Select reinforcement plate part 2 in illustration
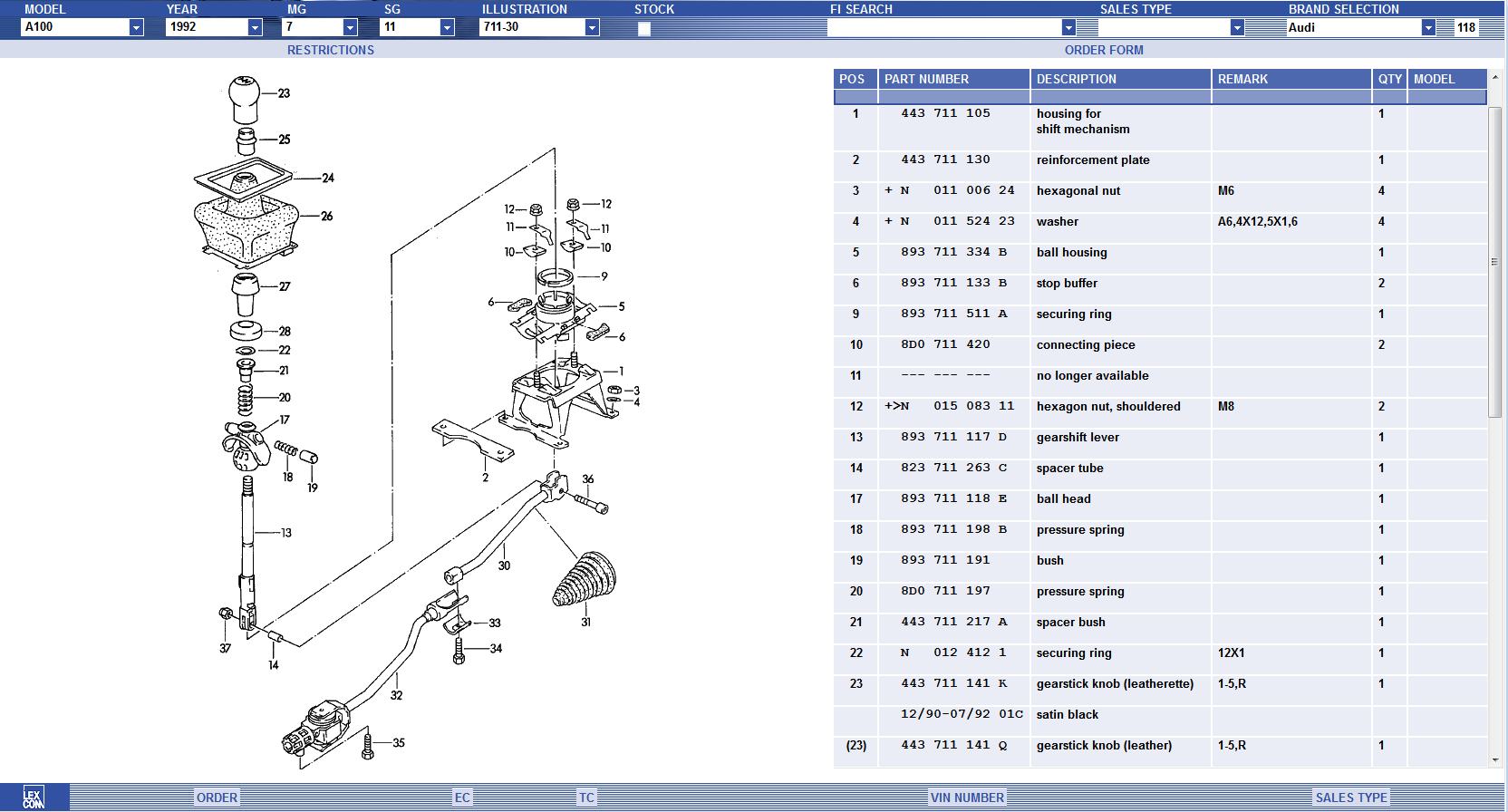The width and height of the screenshot is (1508, 812). [x=471, y=440]
